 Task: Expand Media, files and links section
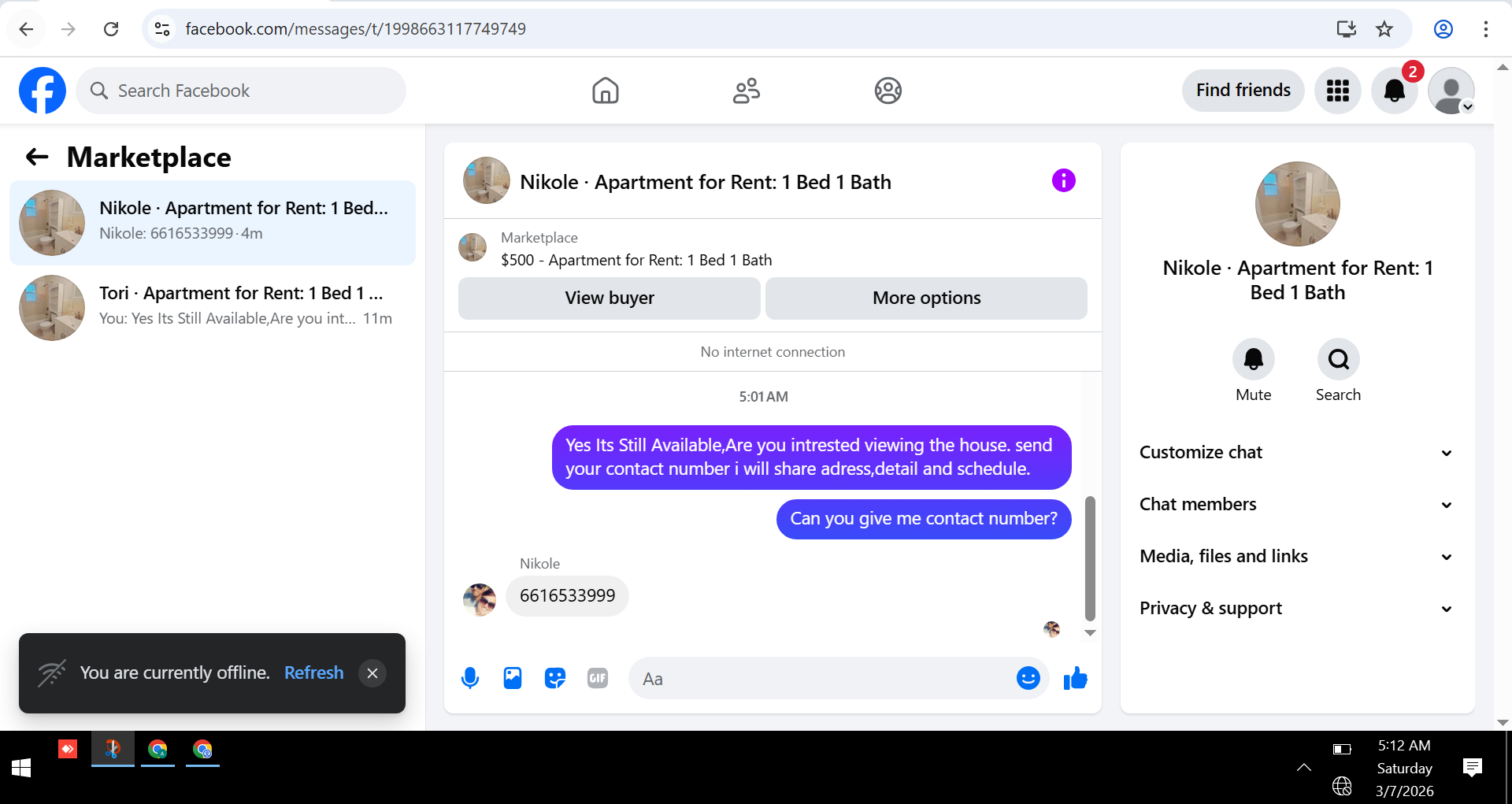pyautogui.click(x=1297, y=556)
